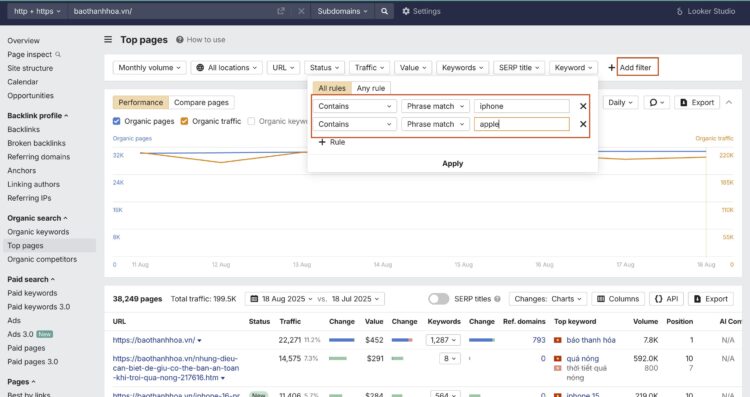Select the Any rule tab
The height and width of the screenshot is (397, 750).
click(x=371, y=88)
